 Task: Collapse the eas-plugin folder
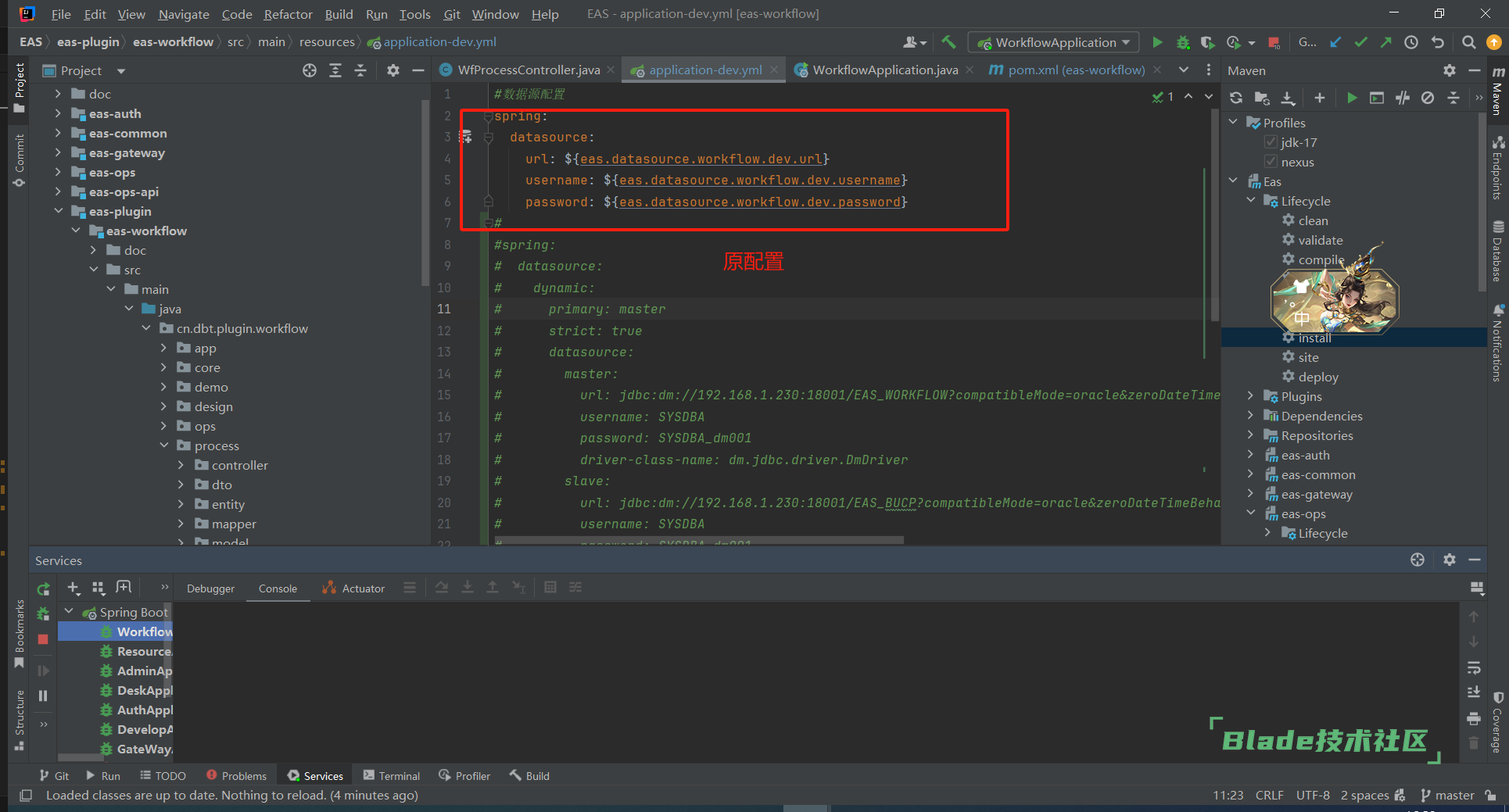click(x=58, y=211)
